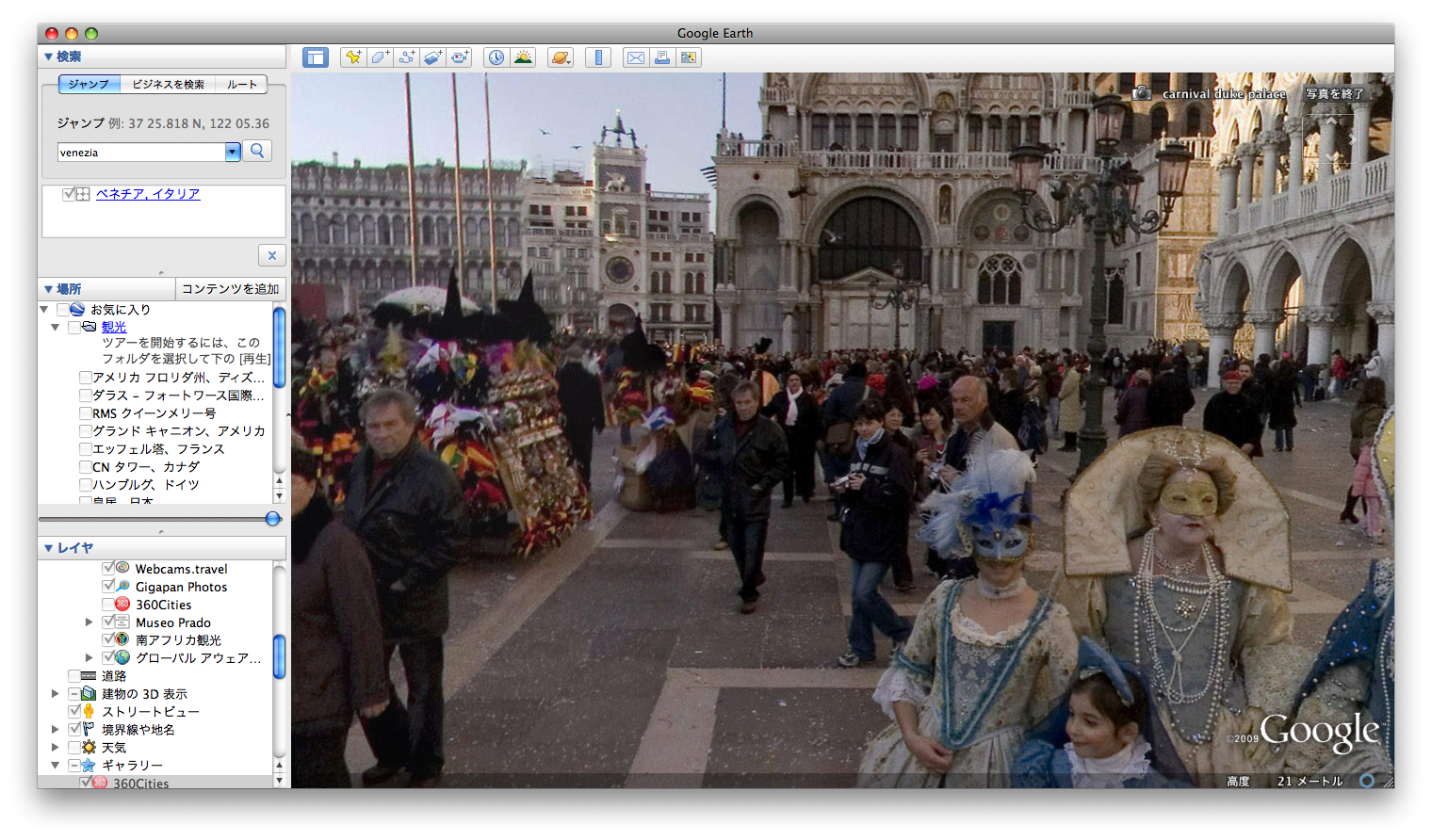Enable the 天気 weather layer checkbox
1432x840 pixels.
coord(74,748)
